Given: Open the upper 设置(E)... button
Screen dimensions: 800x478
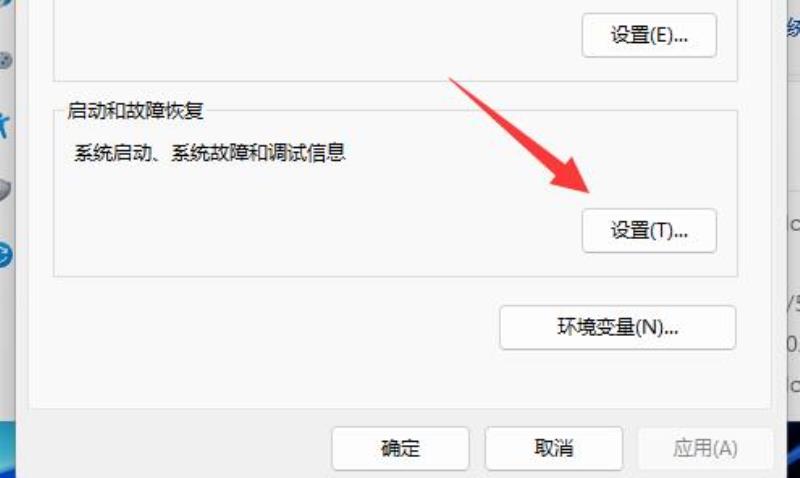Looking at the screenshot, I should coord(649,35).
